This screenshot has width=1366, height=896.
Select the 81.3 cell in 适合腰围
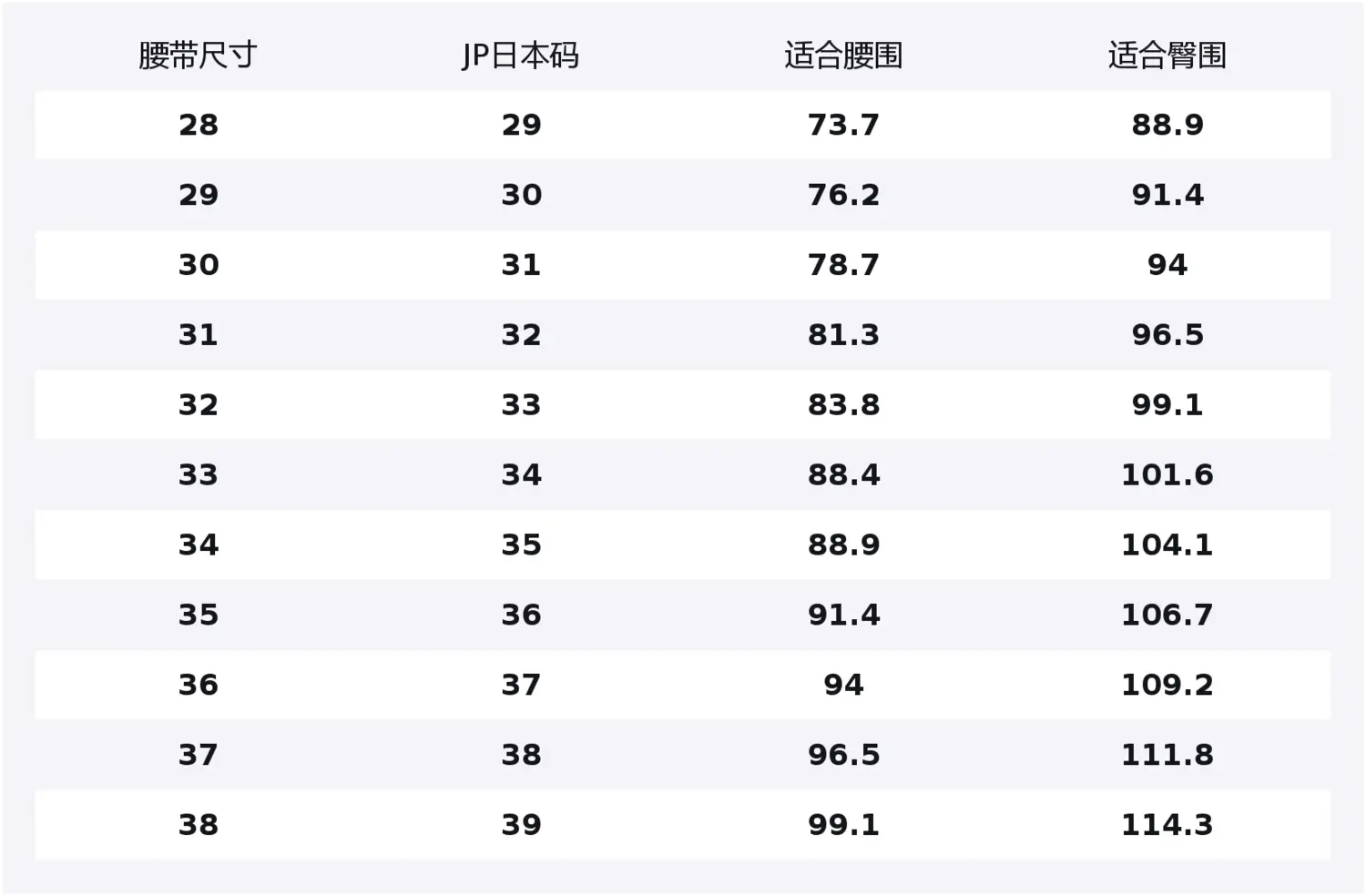click(843, 335)
